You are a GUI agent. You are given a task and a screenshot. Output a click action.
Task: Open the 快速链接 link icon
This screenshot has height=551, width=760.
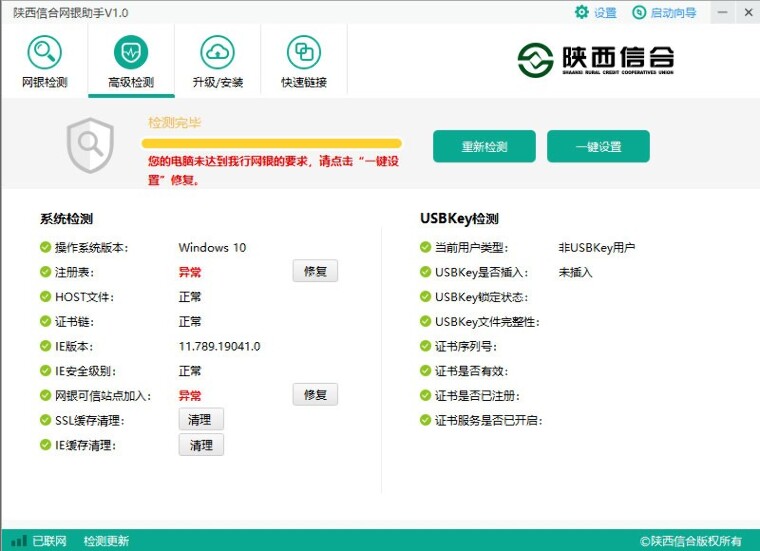304,52
